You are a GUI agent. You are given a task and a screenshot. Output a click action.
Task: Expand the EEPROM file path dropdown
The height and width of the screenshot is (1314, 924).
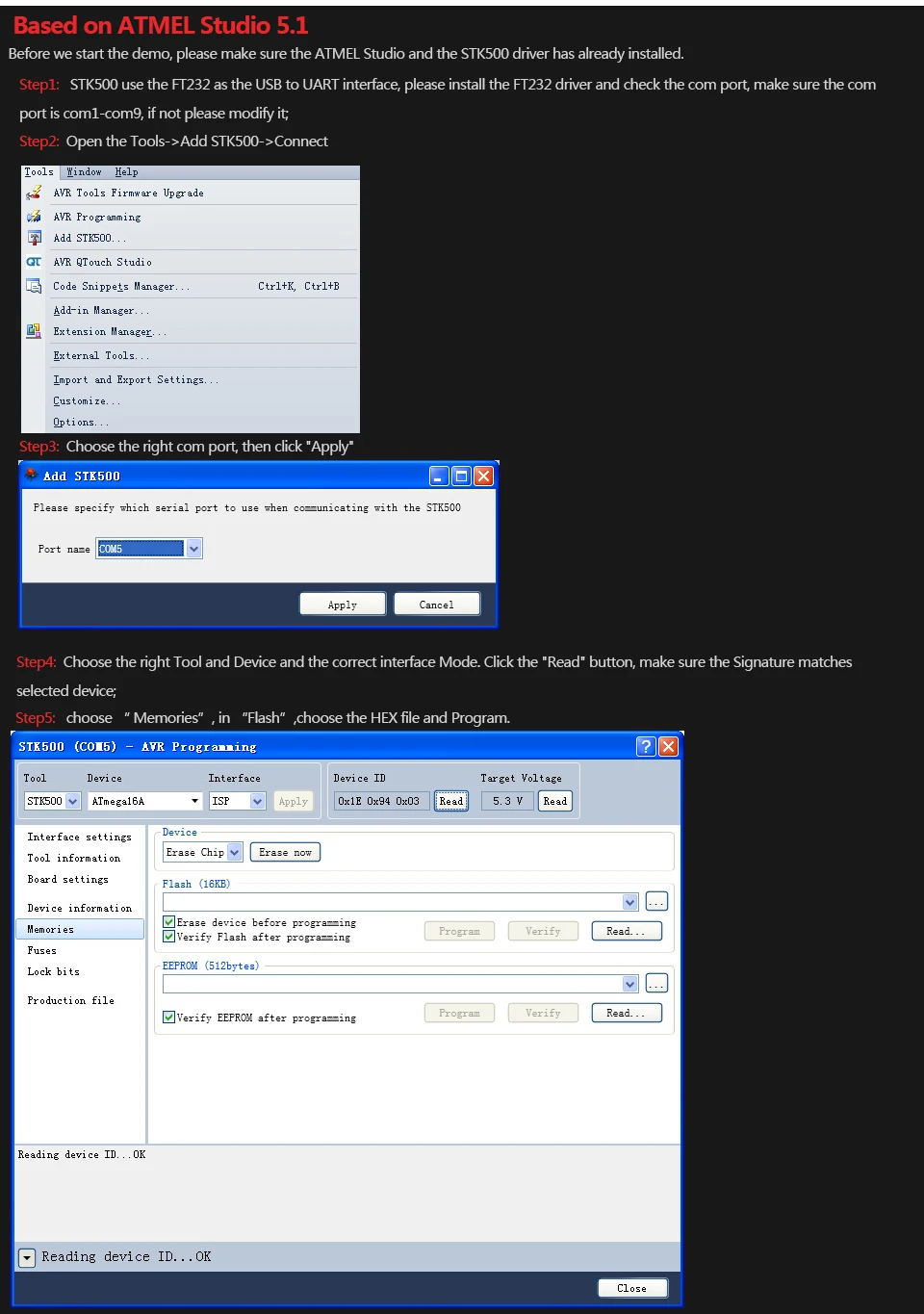click(x=630, y=984)
